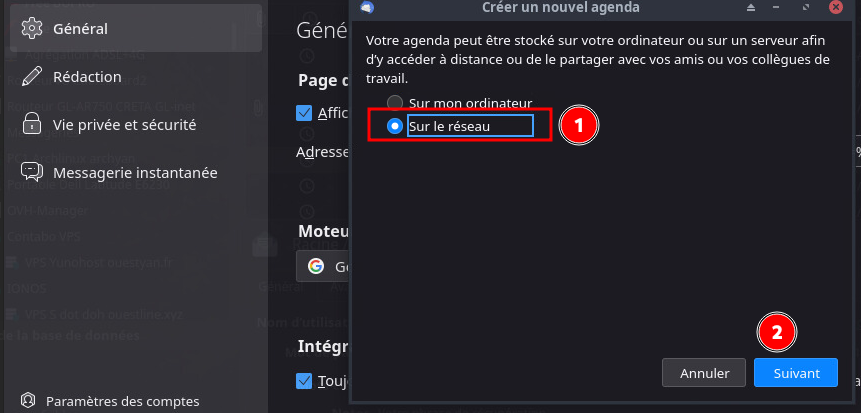The image size is (861, 413).
Task: Open Messagerie instantanée chat bubble icon
Action: point(31,172)
